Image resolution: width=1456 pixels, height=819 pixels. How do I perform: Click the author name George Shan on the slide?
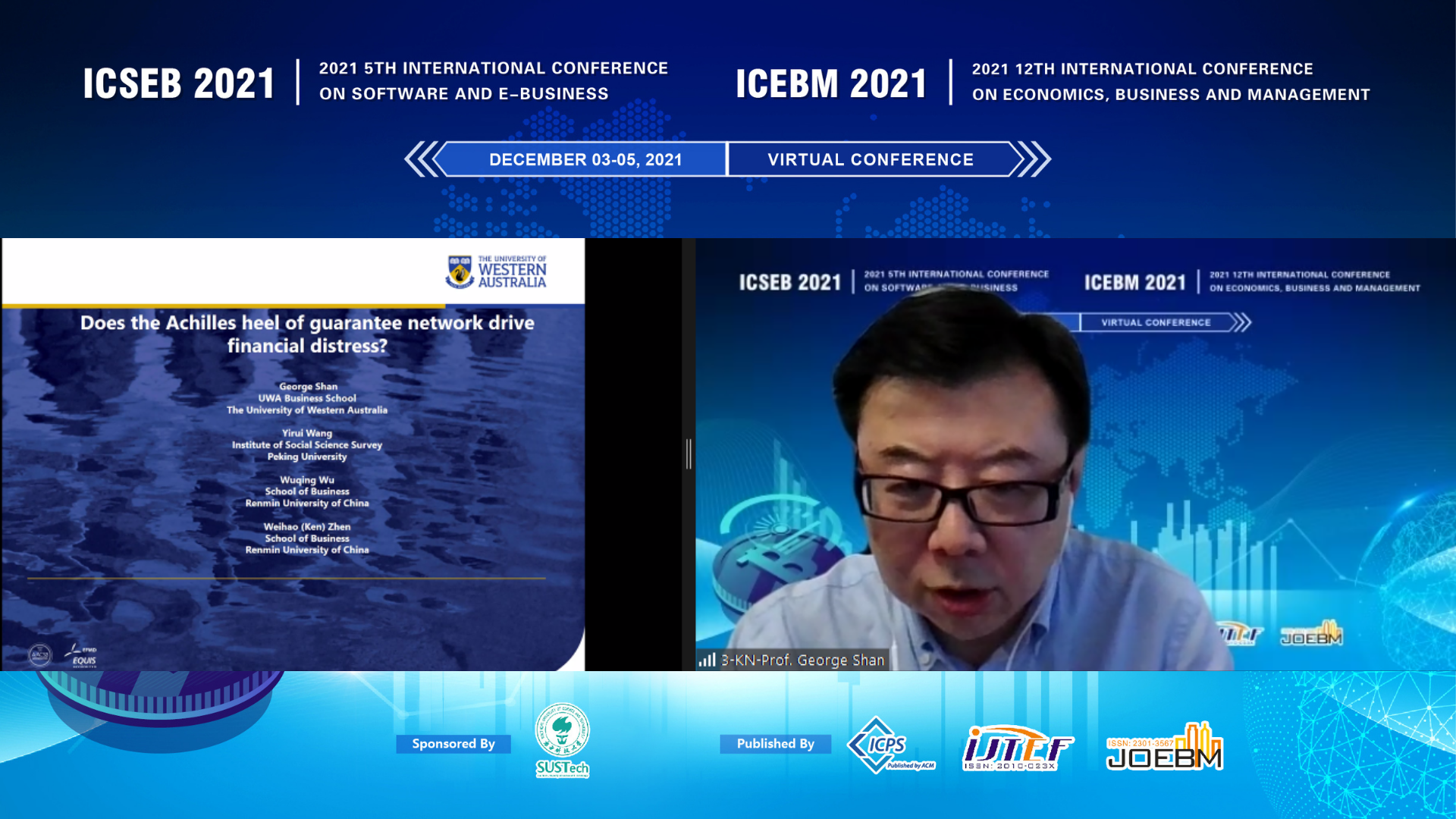[308, 386]
